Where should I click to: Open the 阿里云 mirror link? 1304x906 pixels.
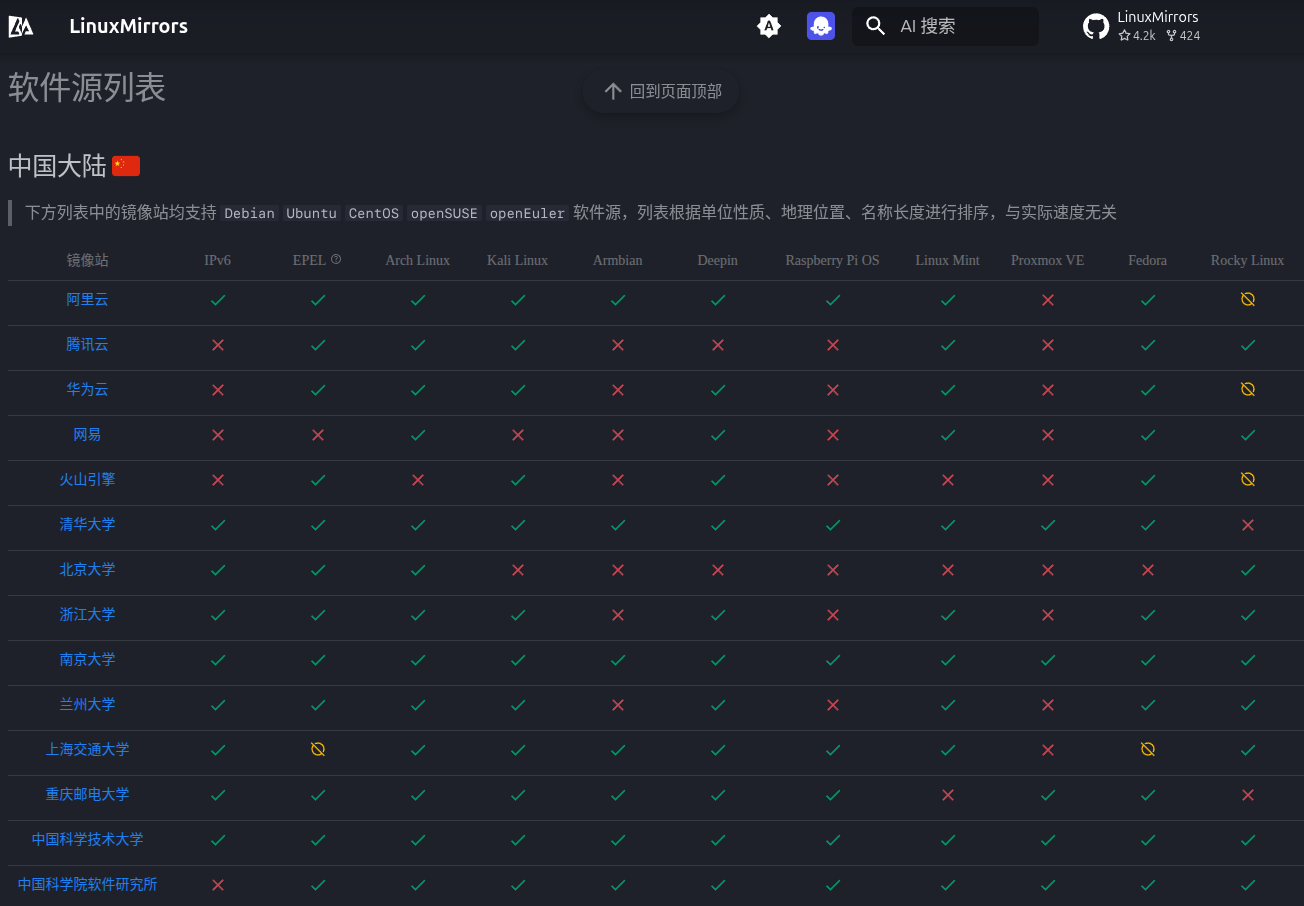point(88,299)
